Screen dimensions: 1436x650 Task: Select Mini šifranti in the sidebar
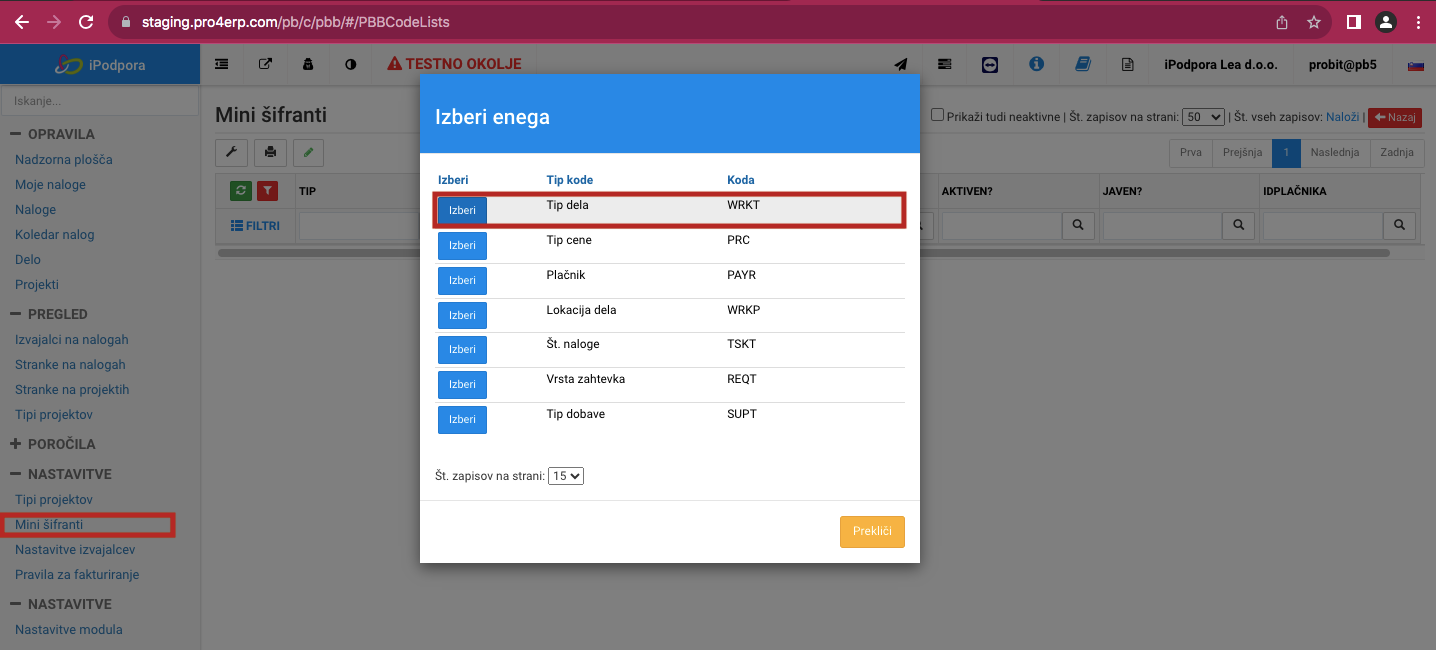49,524
